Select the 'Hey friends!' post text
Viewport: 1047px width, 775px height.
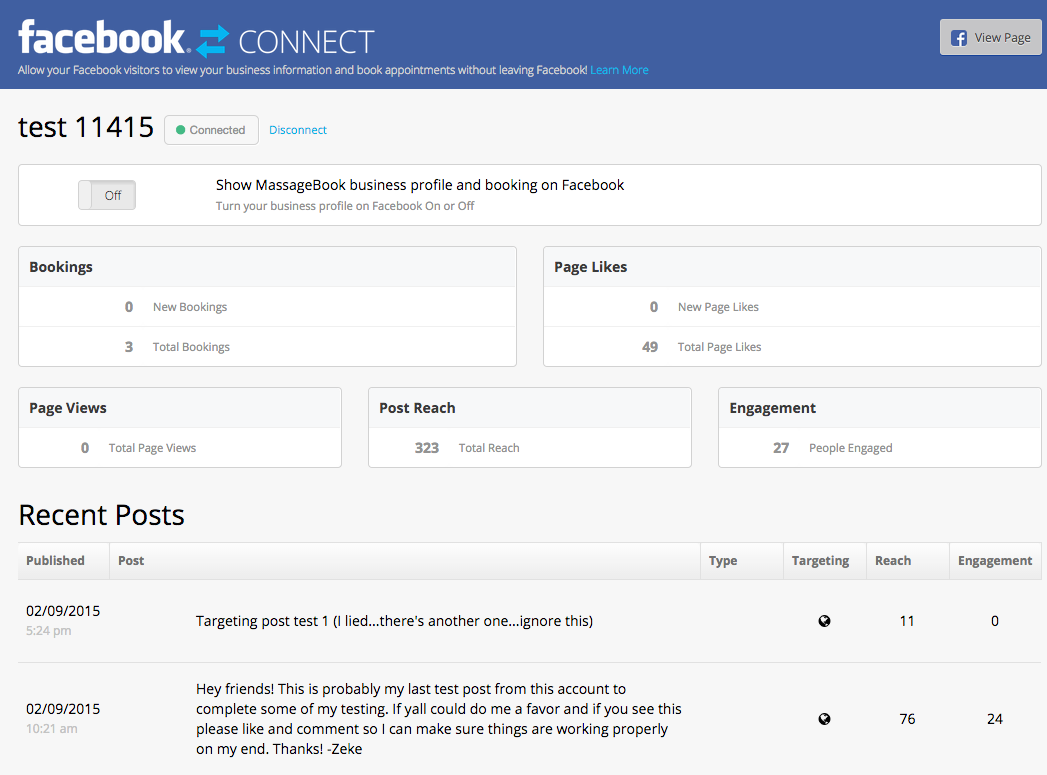pyautogui.click(x=439, y=719)
